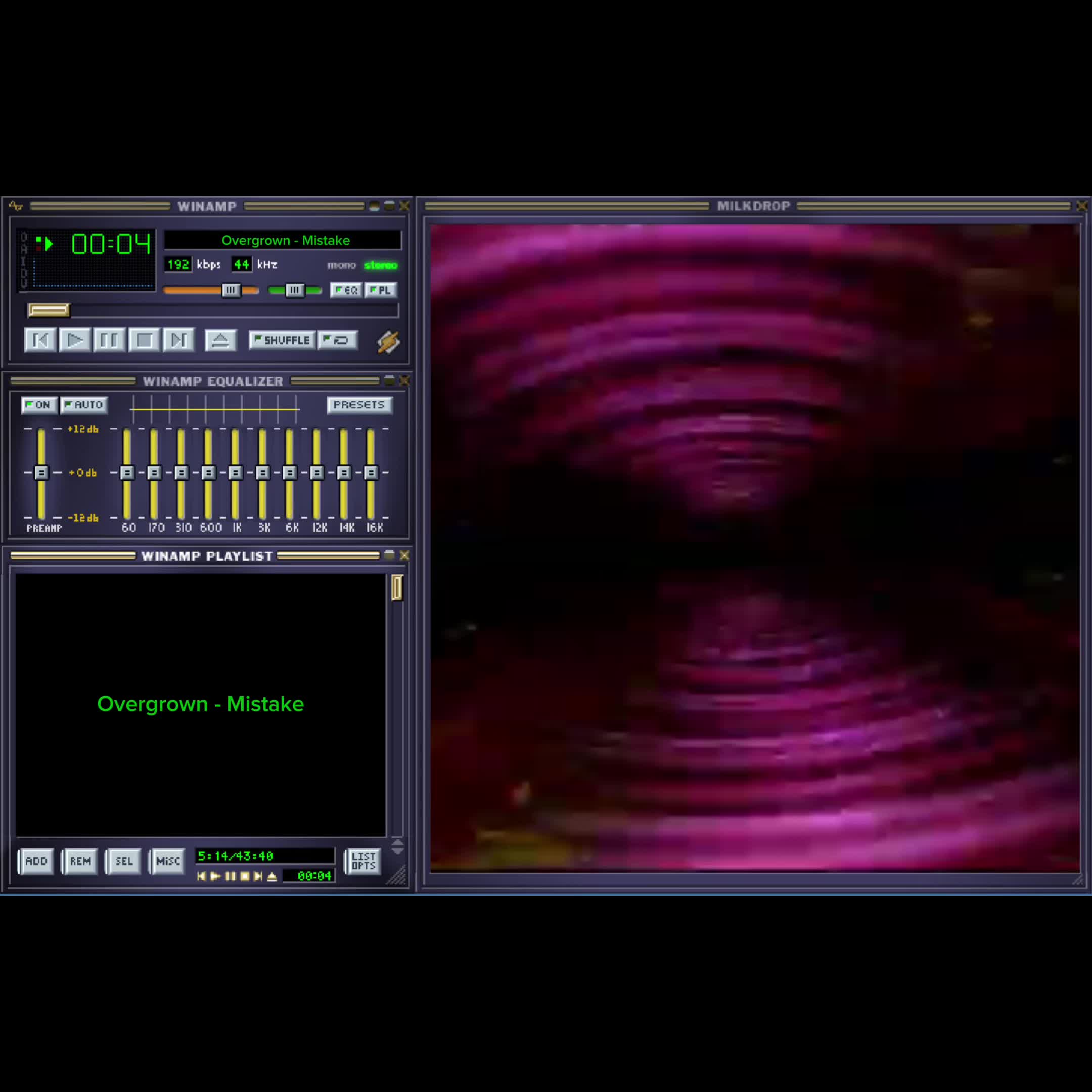
Task: Click the Milkdrop visualization area
Action: pyautogui.click(x=755, y=548)
